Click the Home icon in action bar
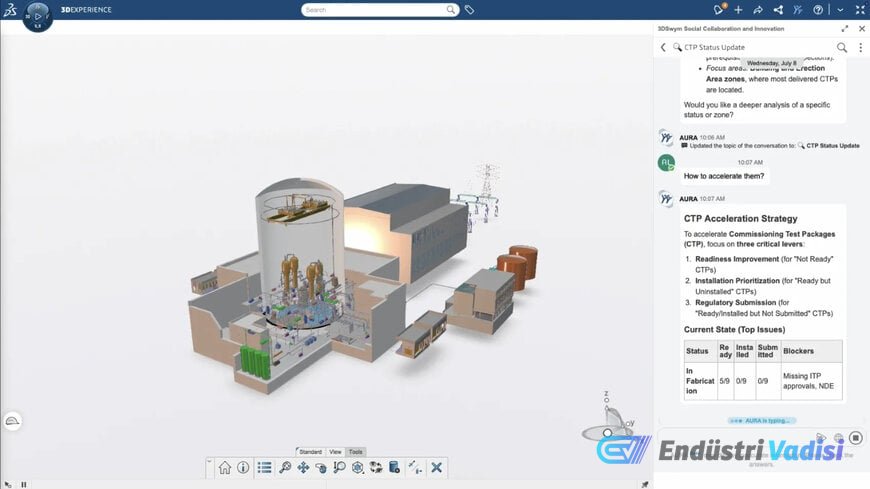870x489 pixels. 225,468
